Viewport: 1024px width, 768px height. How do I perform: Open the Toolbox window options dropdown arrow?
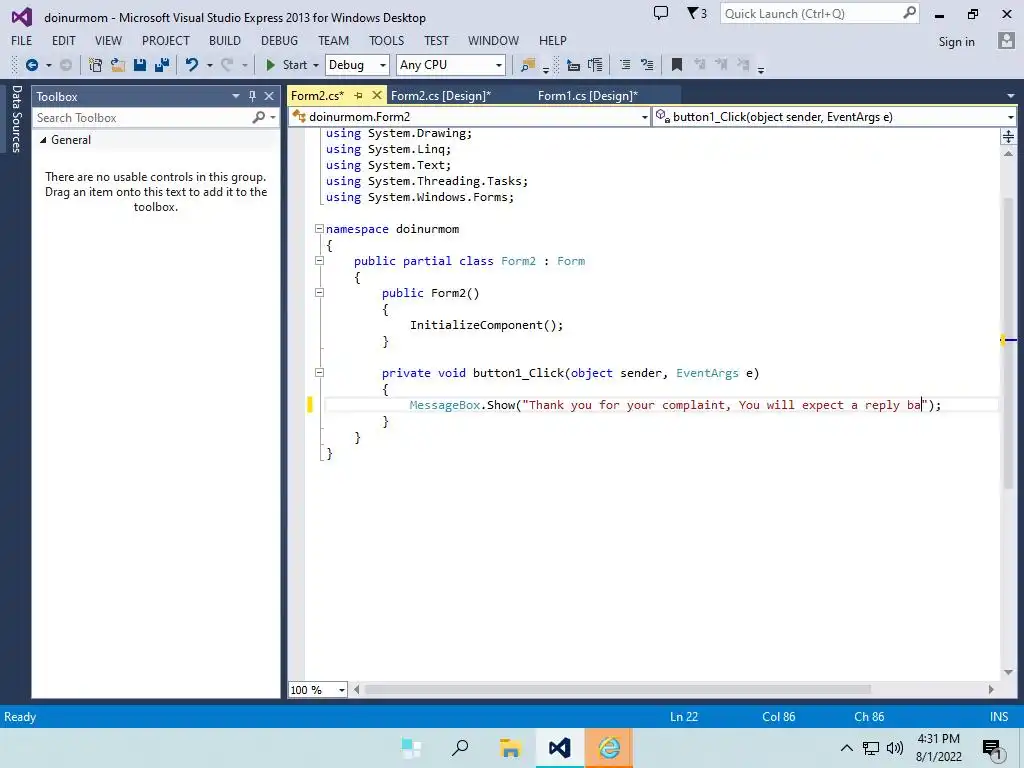click(x=236, y=96)
